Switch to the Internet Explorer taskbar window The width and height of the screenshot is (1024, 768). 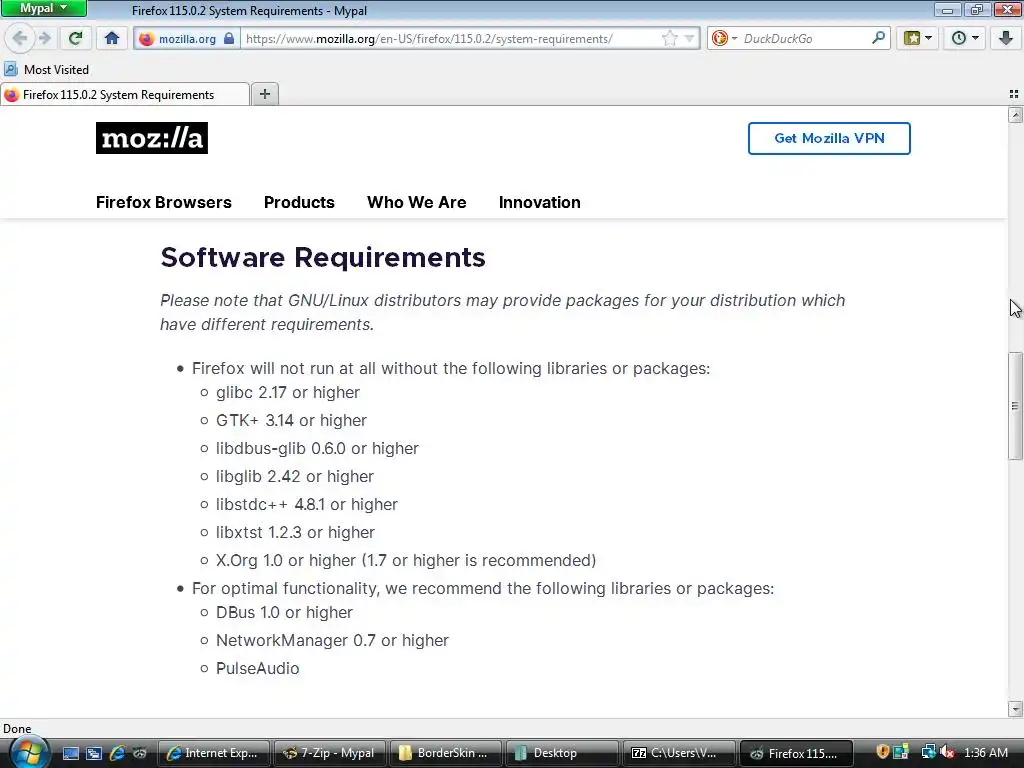click(x=214, y=753)
